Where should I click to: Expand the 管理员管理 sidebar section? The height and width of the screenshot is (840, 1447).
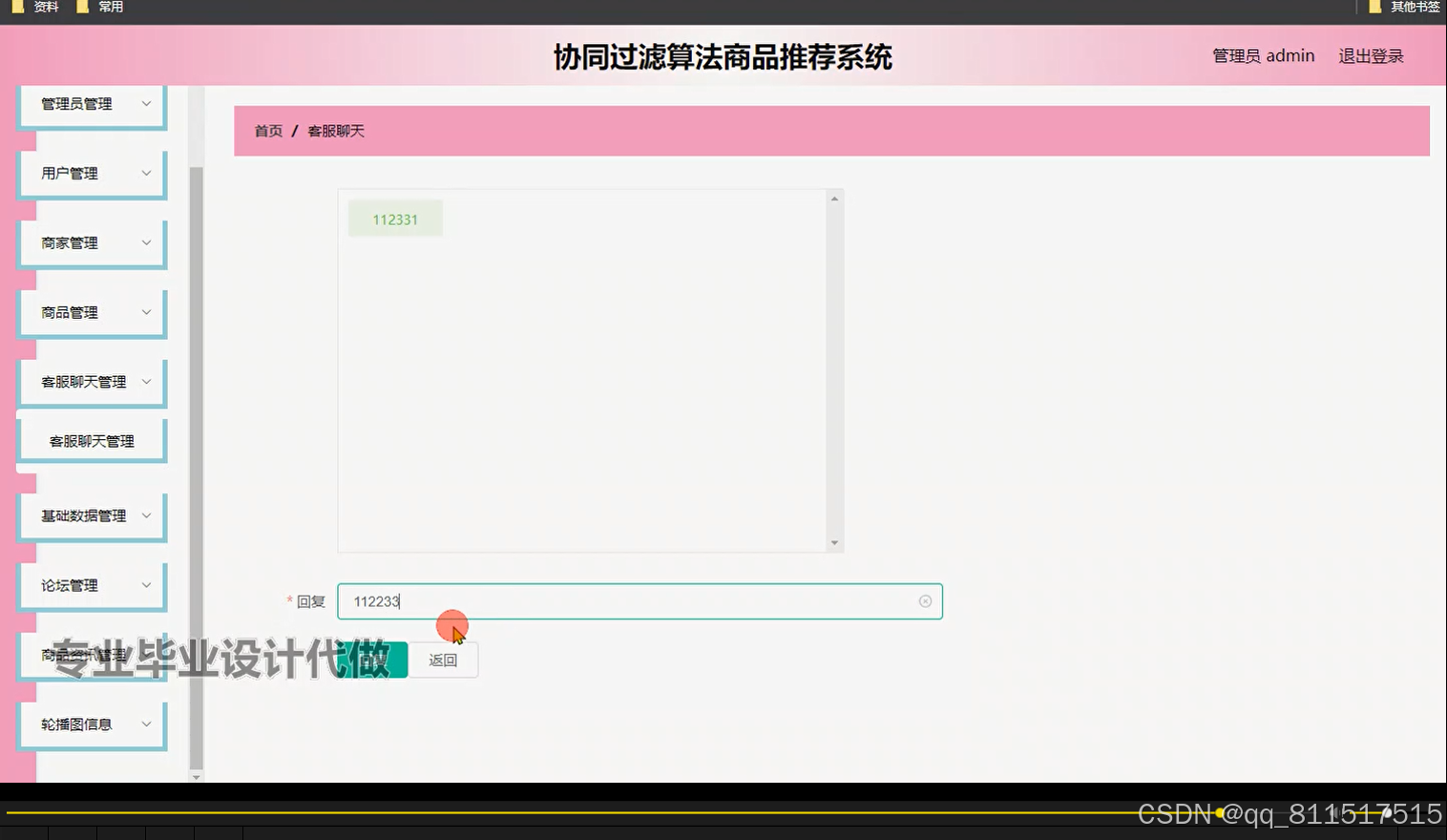(x=92, y=103)
